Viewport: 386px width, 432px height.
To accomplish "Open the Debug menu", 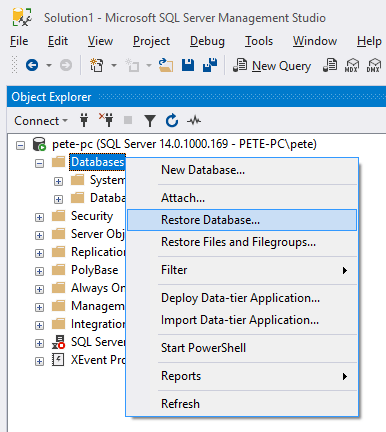I will point(207,41).
